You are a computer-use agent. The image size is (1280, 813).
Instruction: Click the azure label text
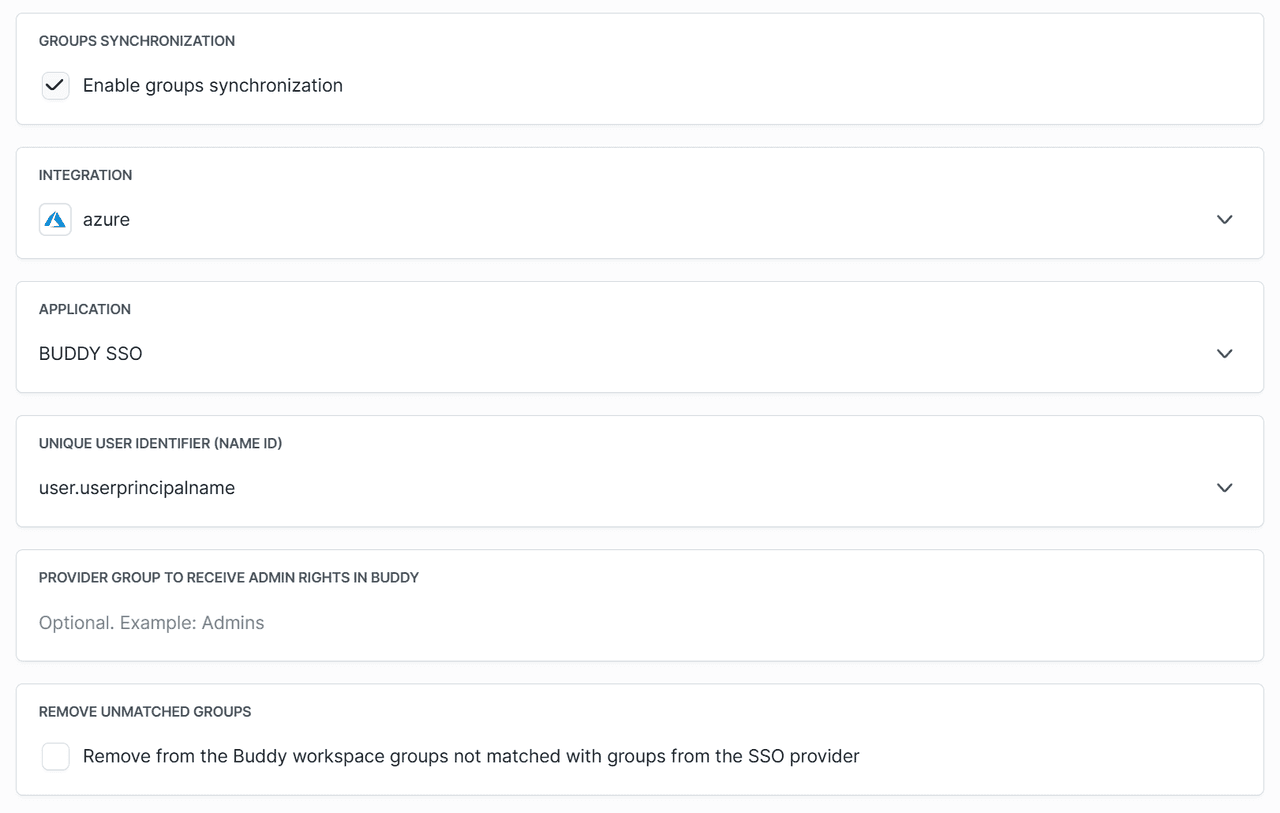(x=106, y=219)
